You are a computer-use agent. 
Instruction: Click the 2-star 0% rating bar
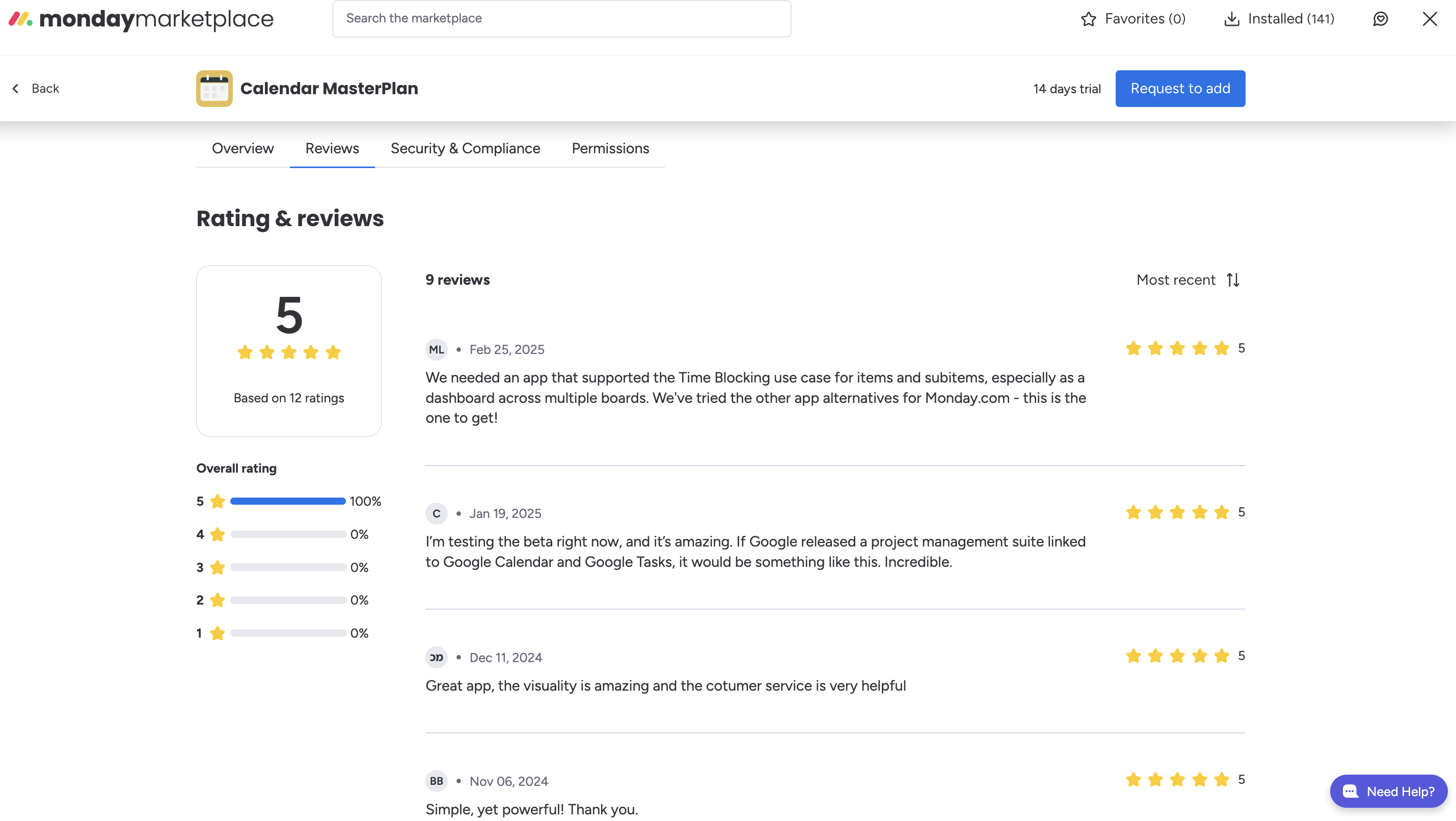click(x=288, y=600)
